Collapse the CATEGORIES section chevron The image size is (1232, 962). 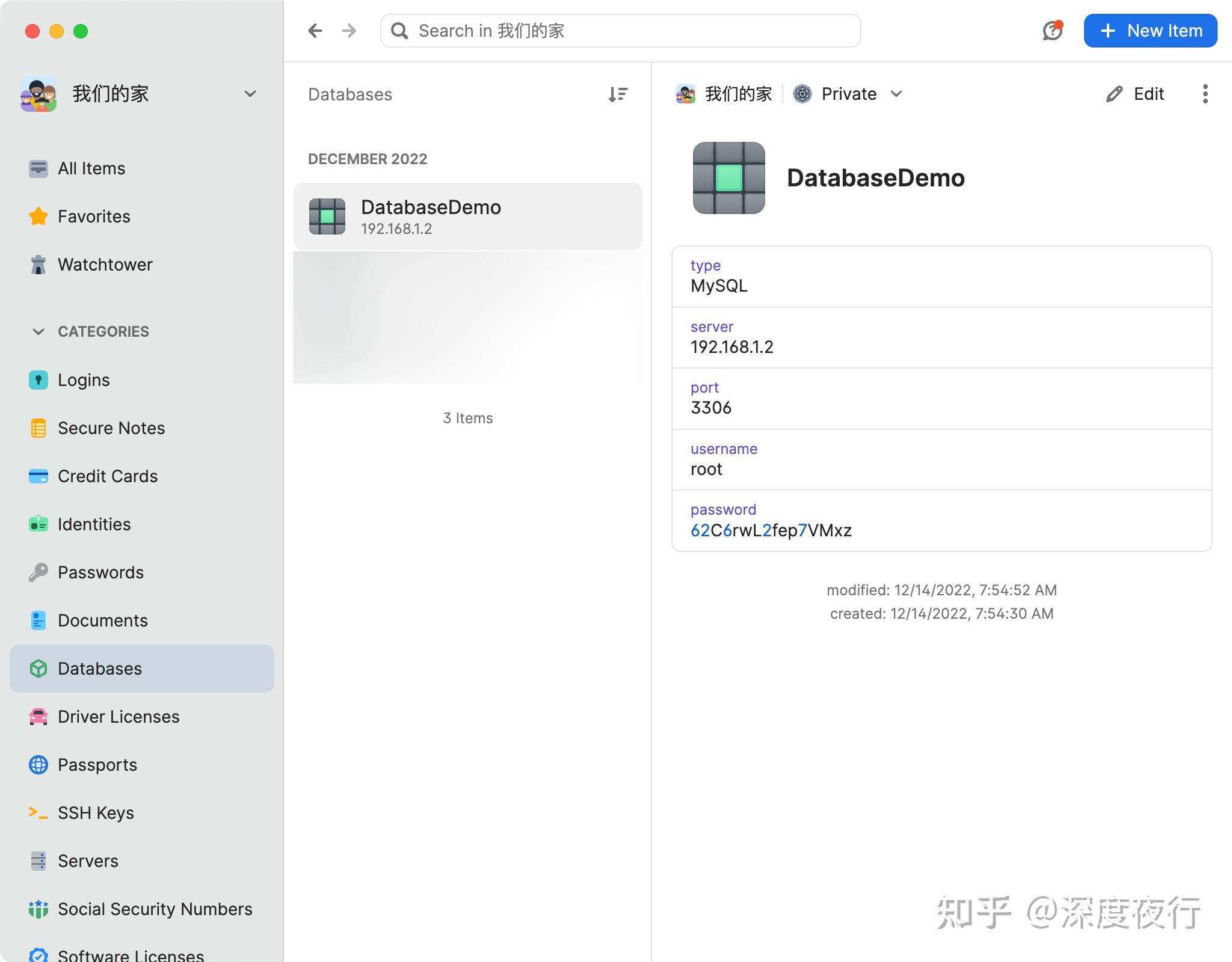click(38, 331)
